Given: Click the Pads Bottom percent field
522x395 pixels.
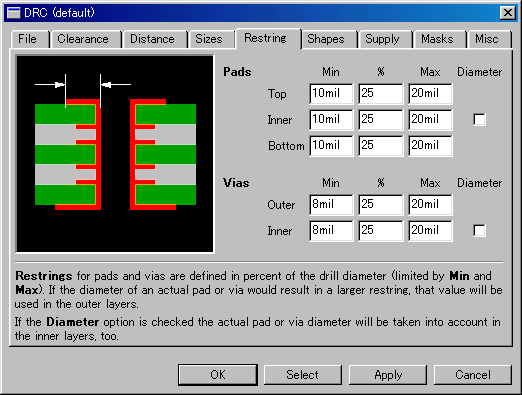Looking at the screenshot, I should pos(380,146).
